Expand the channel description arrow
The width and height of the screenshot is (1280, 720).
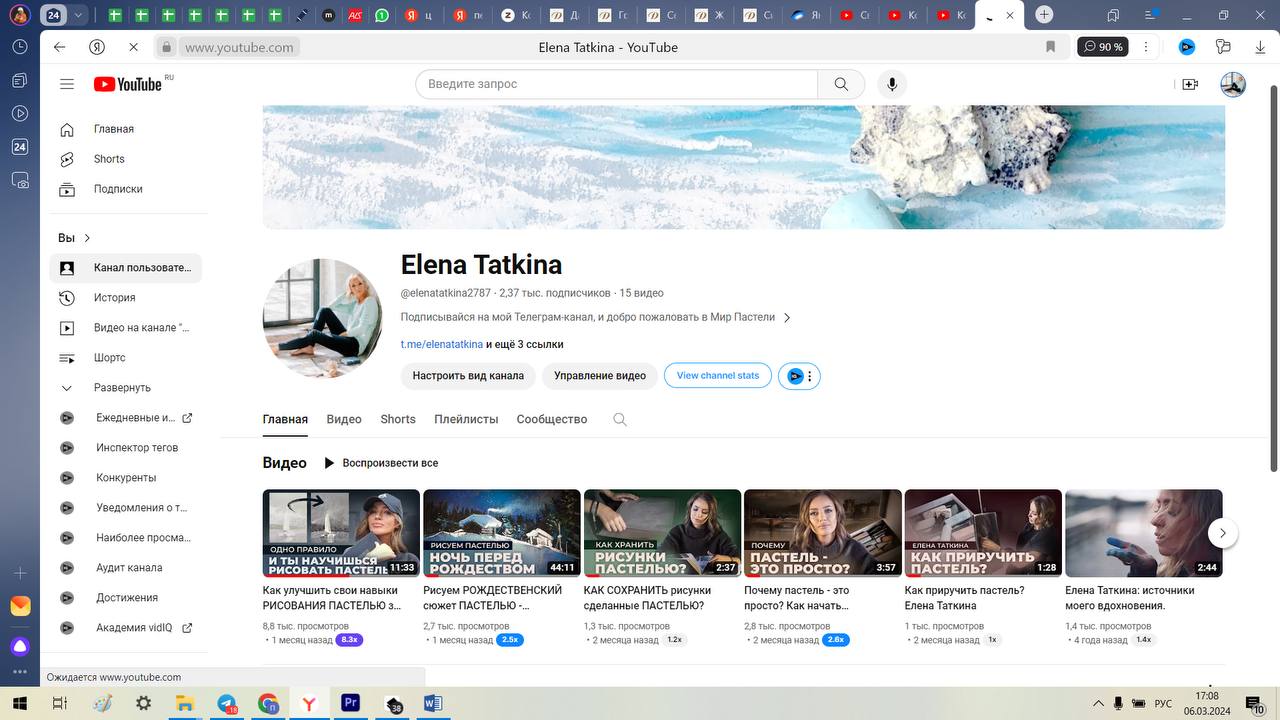tap(787, 318)
